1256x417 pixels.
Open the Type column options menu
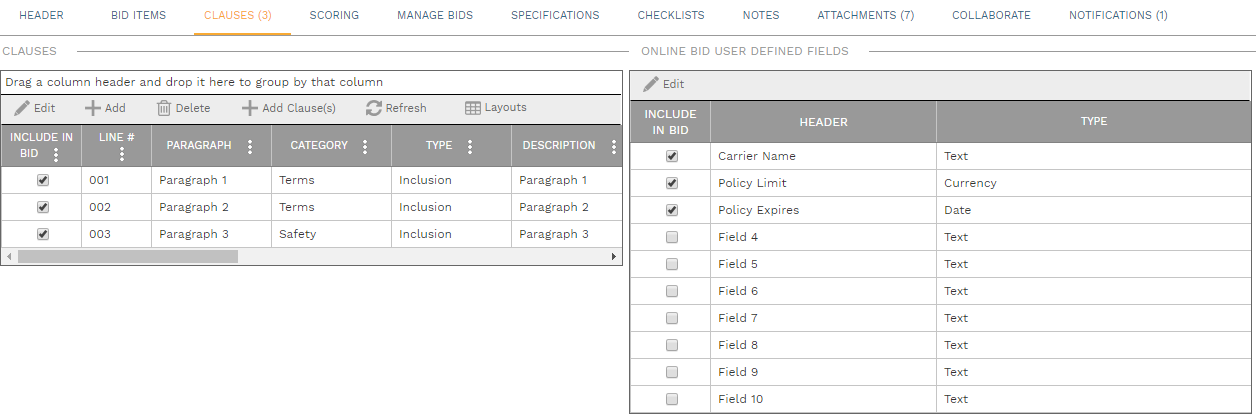click(x=470, y=146)
